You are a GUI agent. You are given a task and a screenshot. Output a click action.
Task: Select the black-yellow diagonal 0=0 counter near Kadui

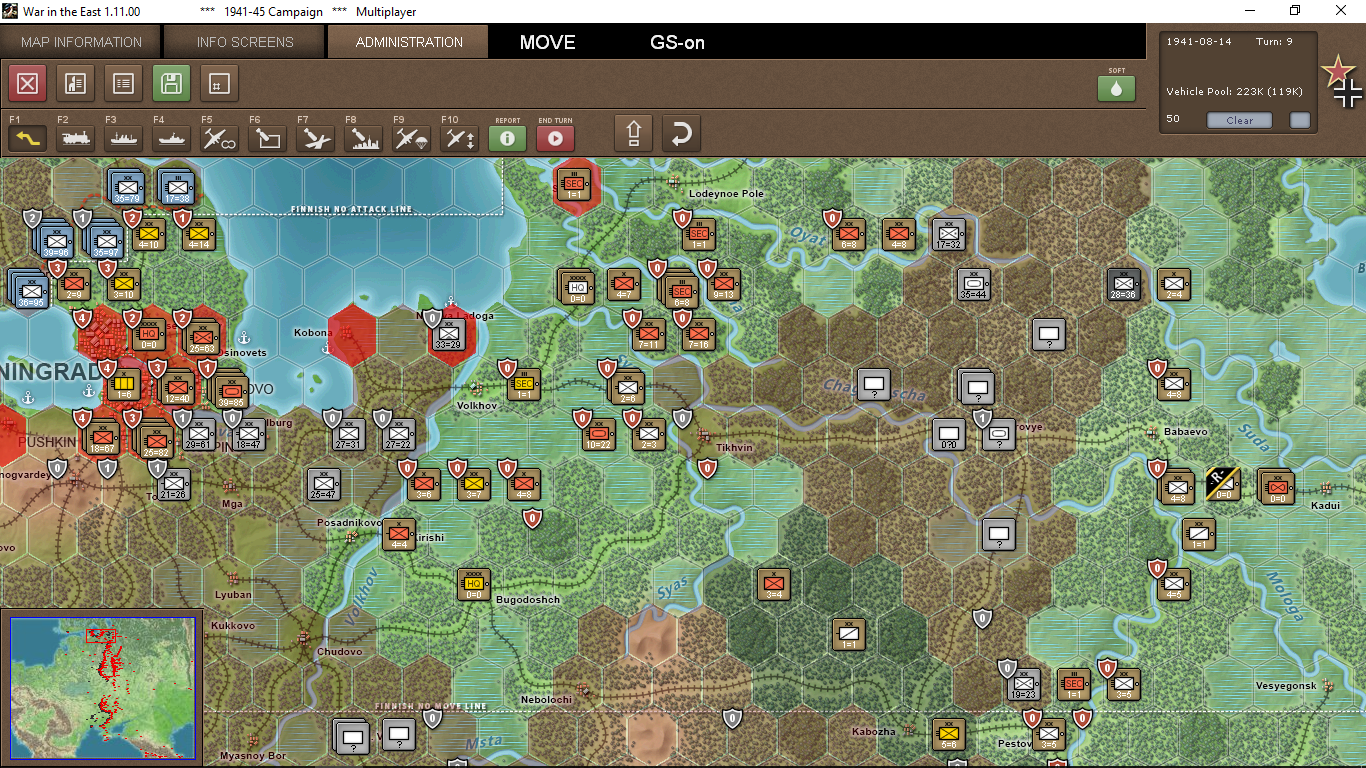[x=1222, y=484]
